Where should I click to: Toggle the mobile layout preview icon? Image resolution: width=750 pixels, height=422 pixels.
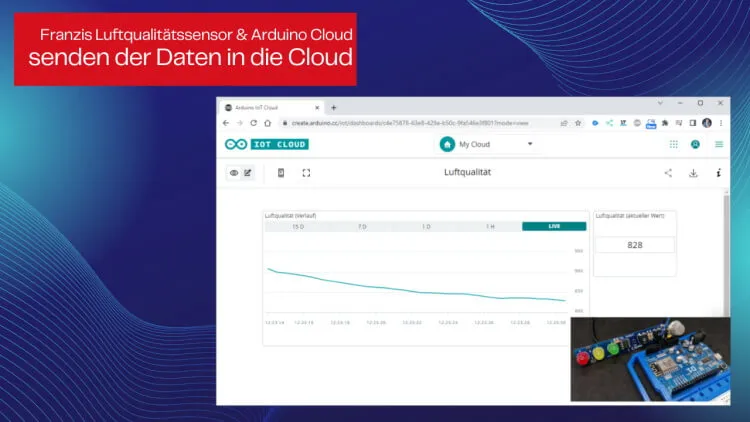281,173
